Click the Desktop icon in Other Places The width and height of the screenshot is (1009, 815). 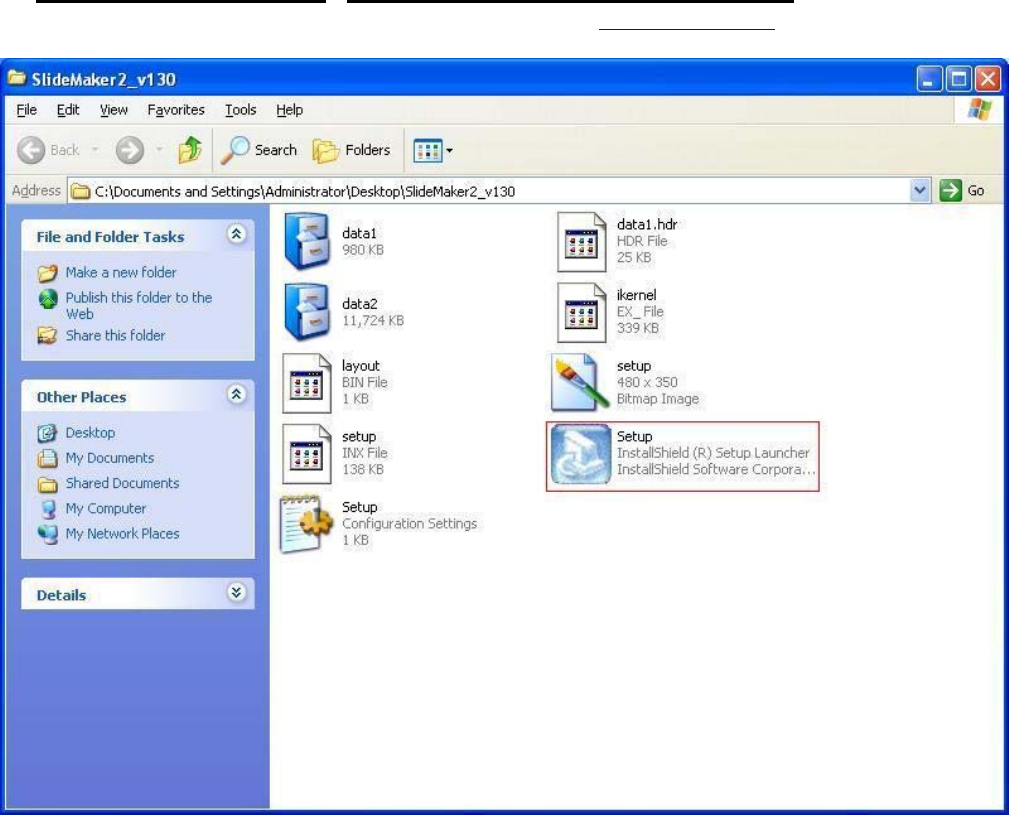click(48, 433)
